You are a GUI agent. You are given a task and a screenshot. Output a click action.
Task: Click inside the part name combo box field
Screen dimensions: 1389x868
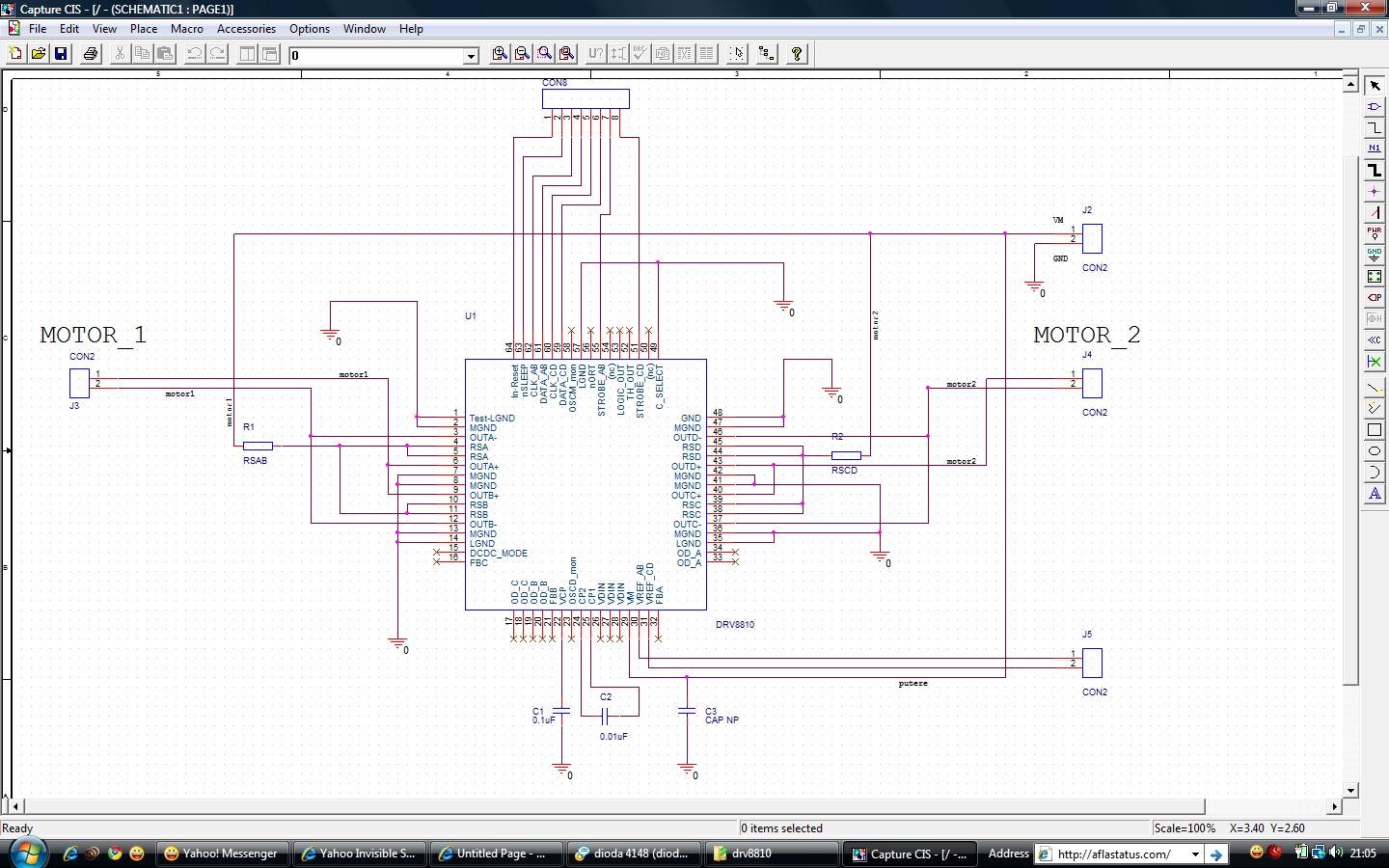[x=376, y=56]
